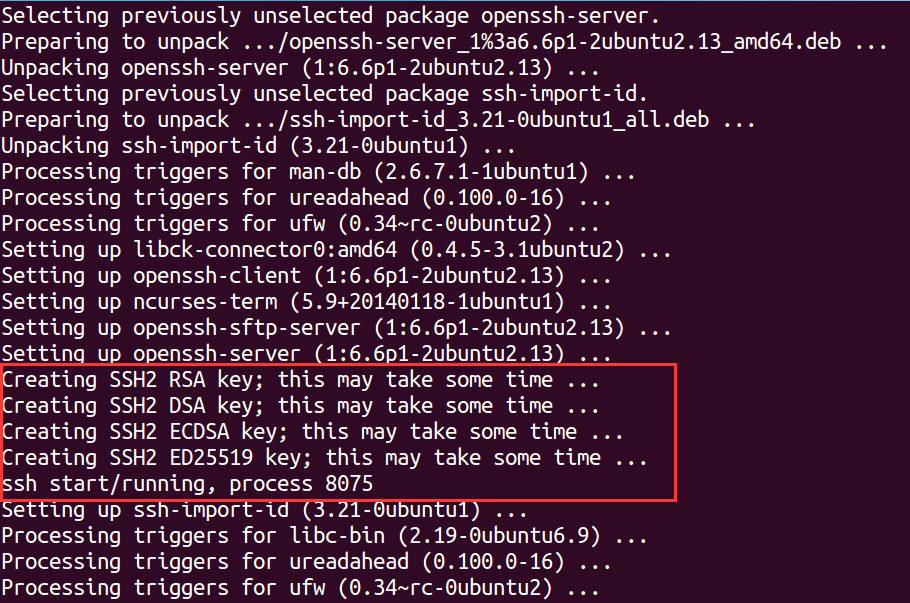
Task: Click the process number 8075
Action: pos(349,484)
